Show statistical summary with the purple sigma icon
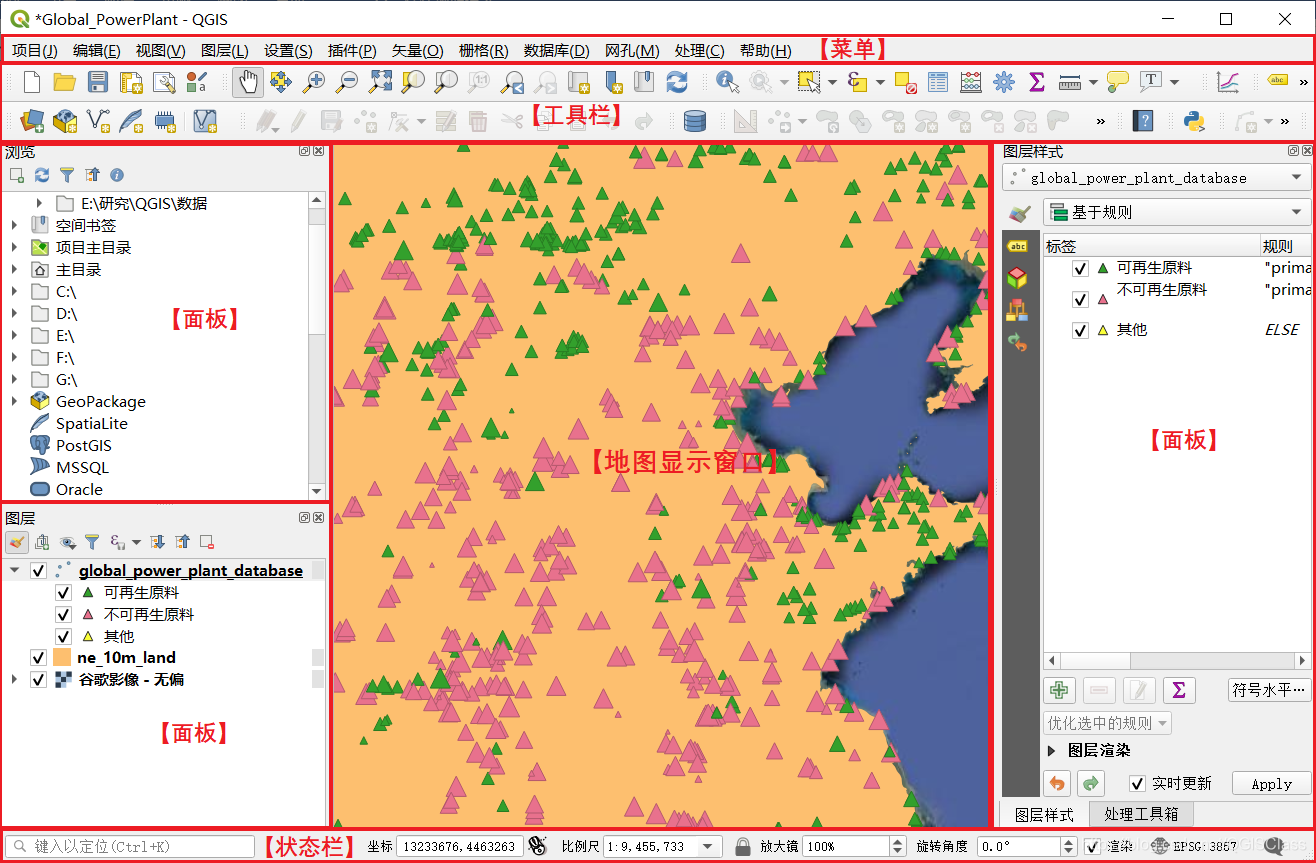Image resolution: width=1316 pixels, height=863 pixels. coord(1037,82)
